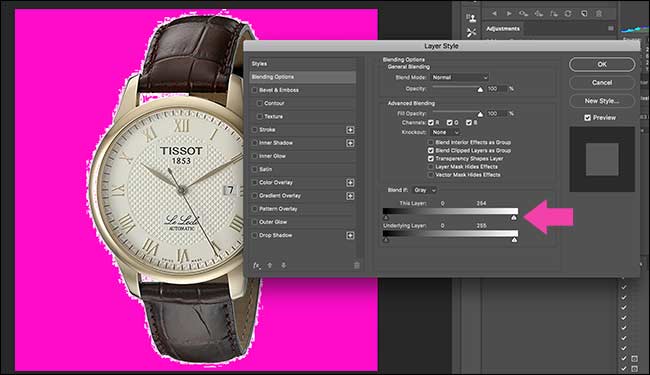
Task: Click the plus icon next to Stroke
Action: (x=350, y=130)
